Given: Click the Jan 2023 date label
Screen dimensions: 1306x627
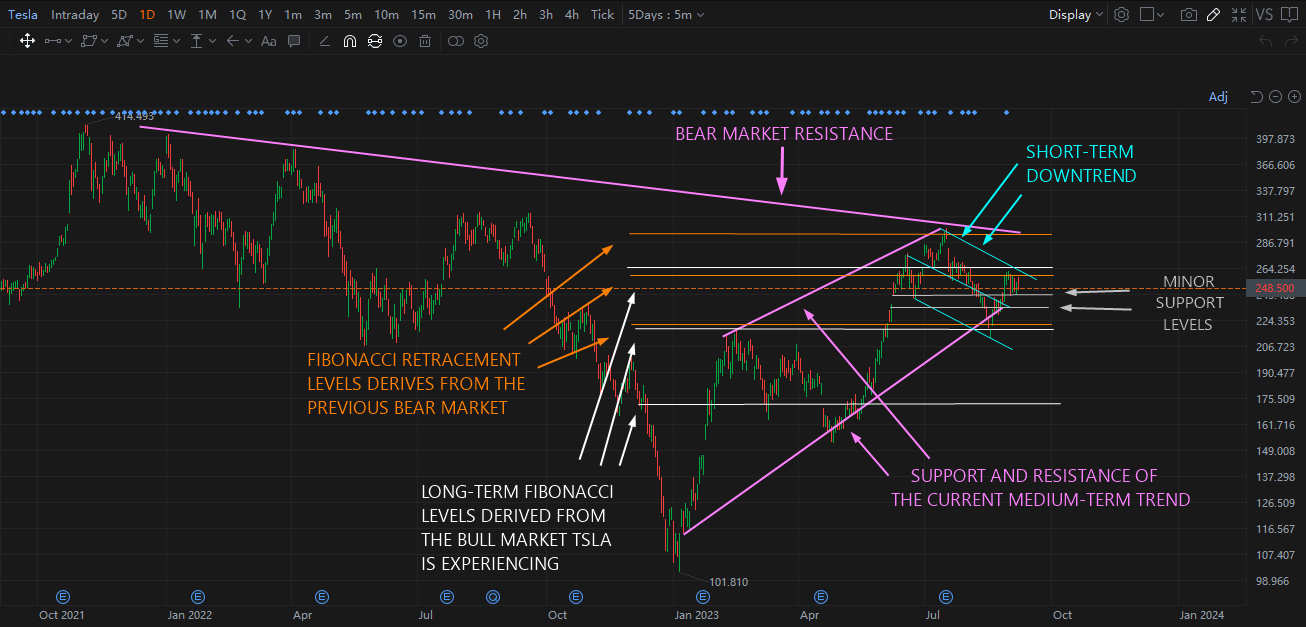Looking at the screenshot, I should click(x=697, y=616).
